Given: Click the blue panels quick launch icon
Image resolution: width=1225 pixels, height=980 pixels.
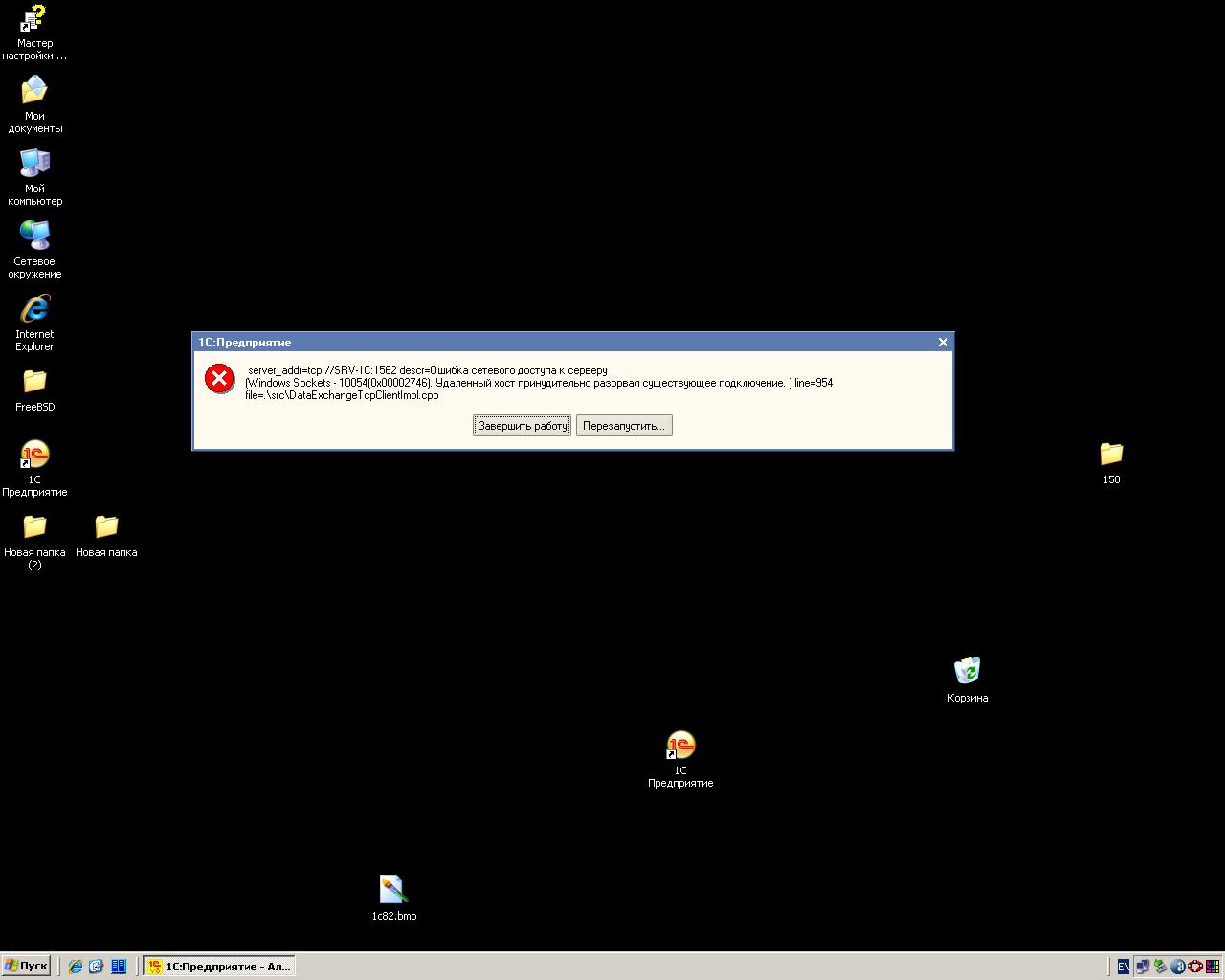Looking at the screenshot, I should click(119, 967).
